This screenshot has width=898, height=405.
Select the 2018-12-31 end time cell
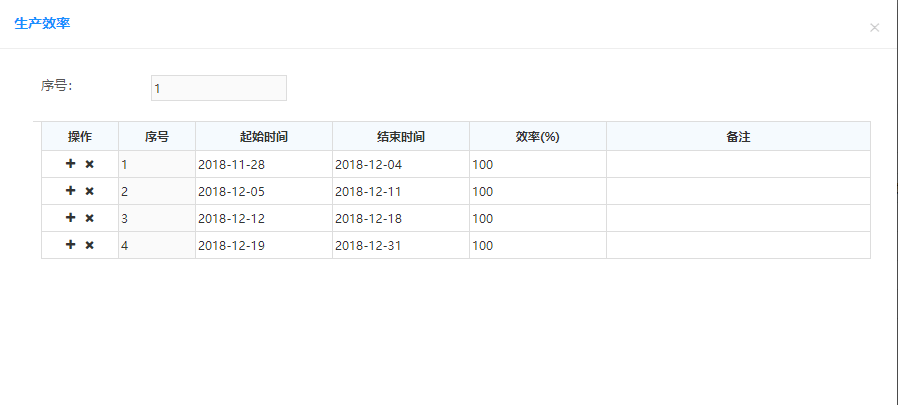click(401, 245)
